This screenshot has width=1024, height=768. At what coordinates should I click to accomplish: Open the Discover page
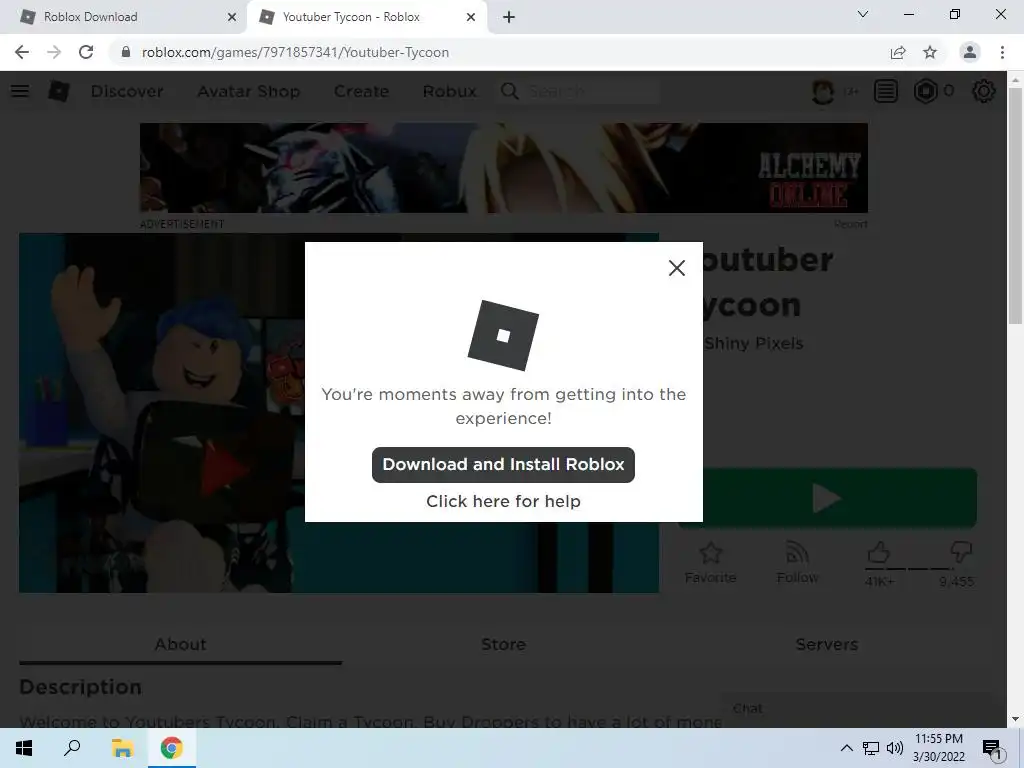127,91
